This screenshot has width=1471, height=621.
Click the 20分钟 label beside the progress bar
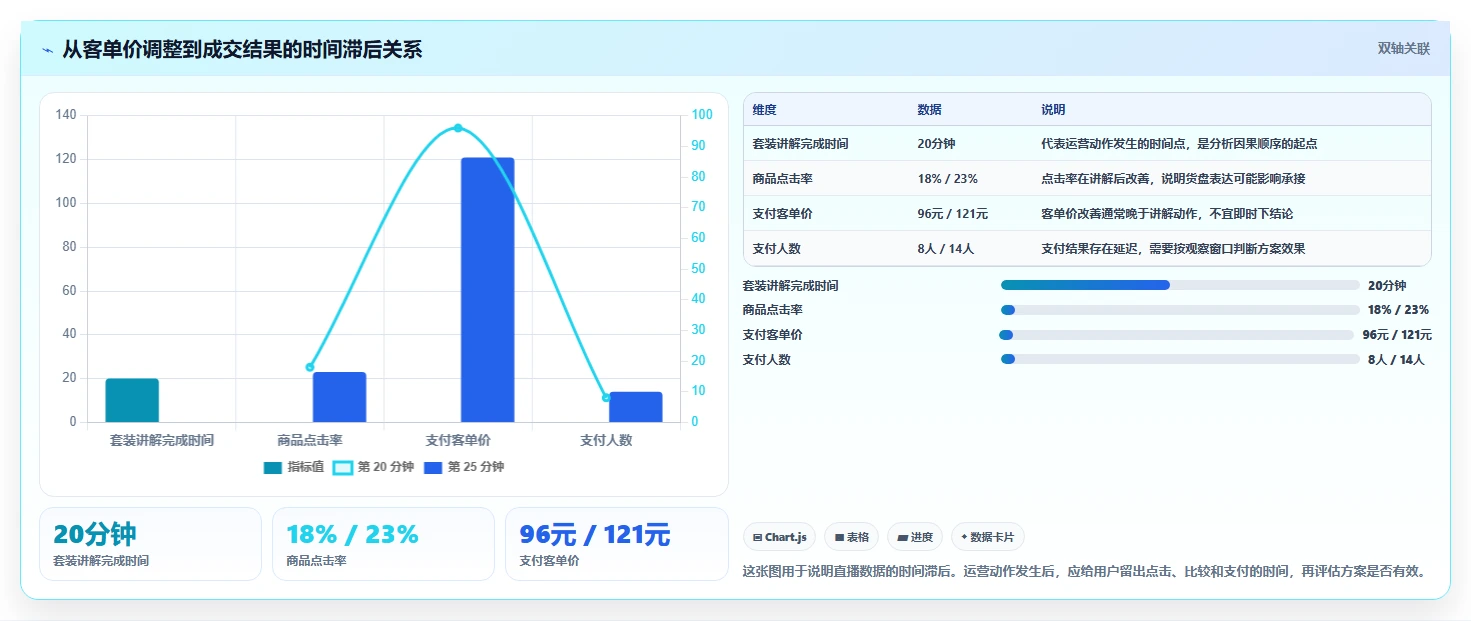pyautogui.click(x=1387, y=286)
